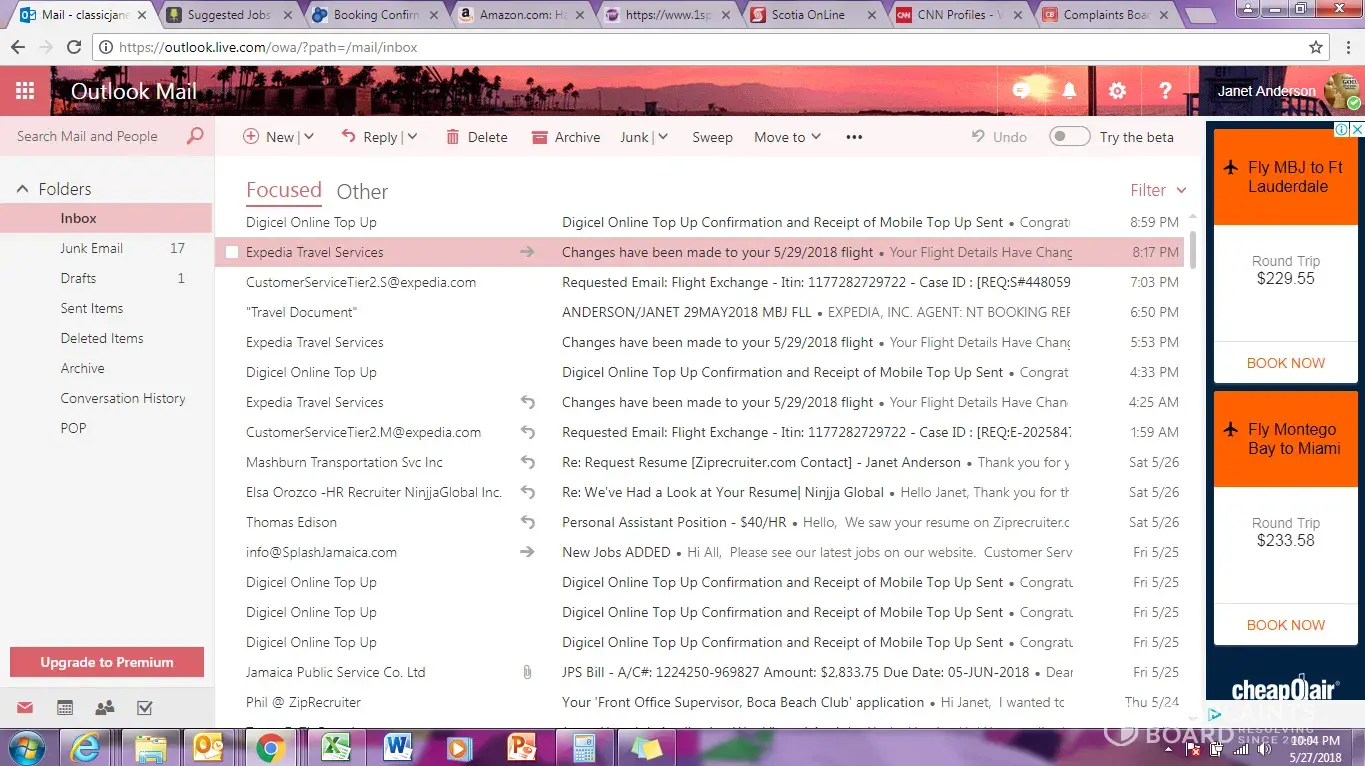Open the People icon in bottom bar

(x=104, y=708)
